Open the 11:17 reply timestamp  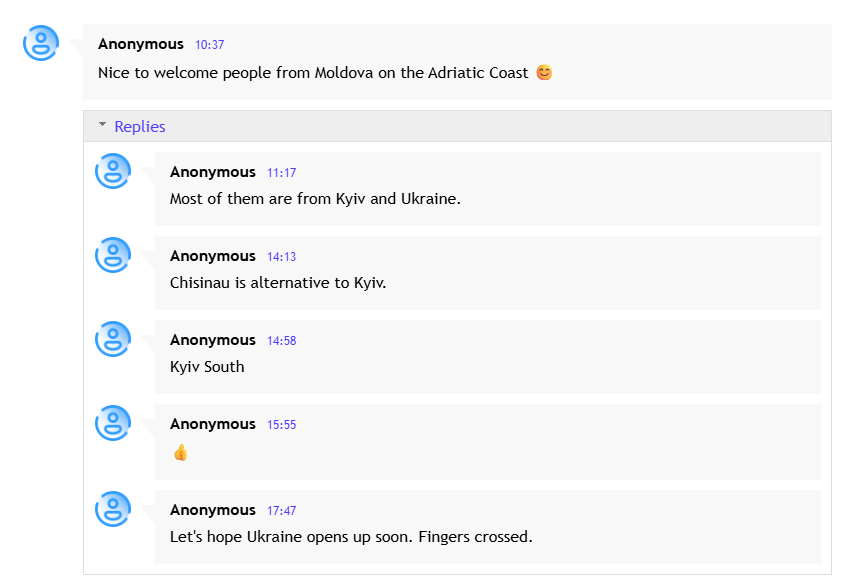pos(282,173)
